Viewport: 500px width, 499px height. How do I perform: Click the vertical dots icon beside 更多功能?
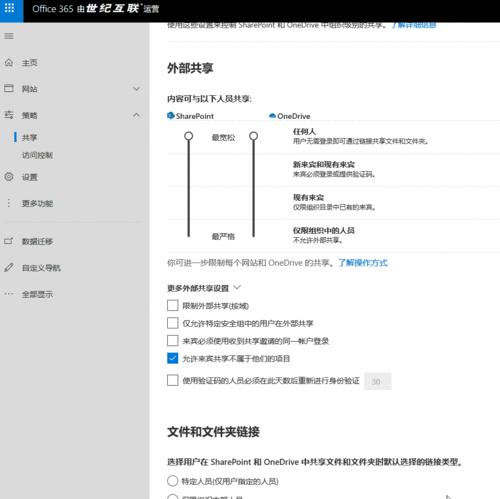[9, 203]
